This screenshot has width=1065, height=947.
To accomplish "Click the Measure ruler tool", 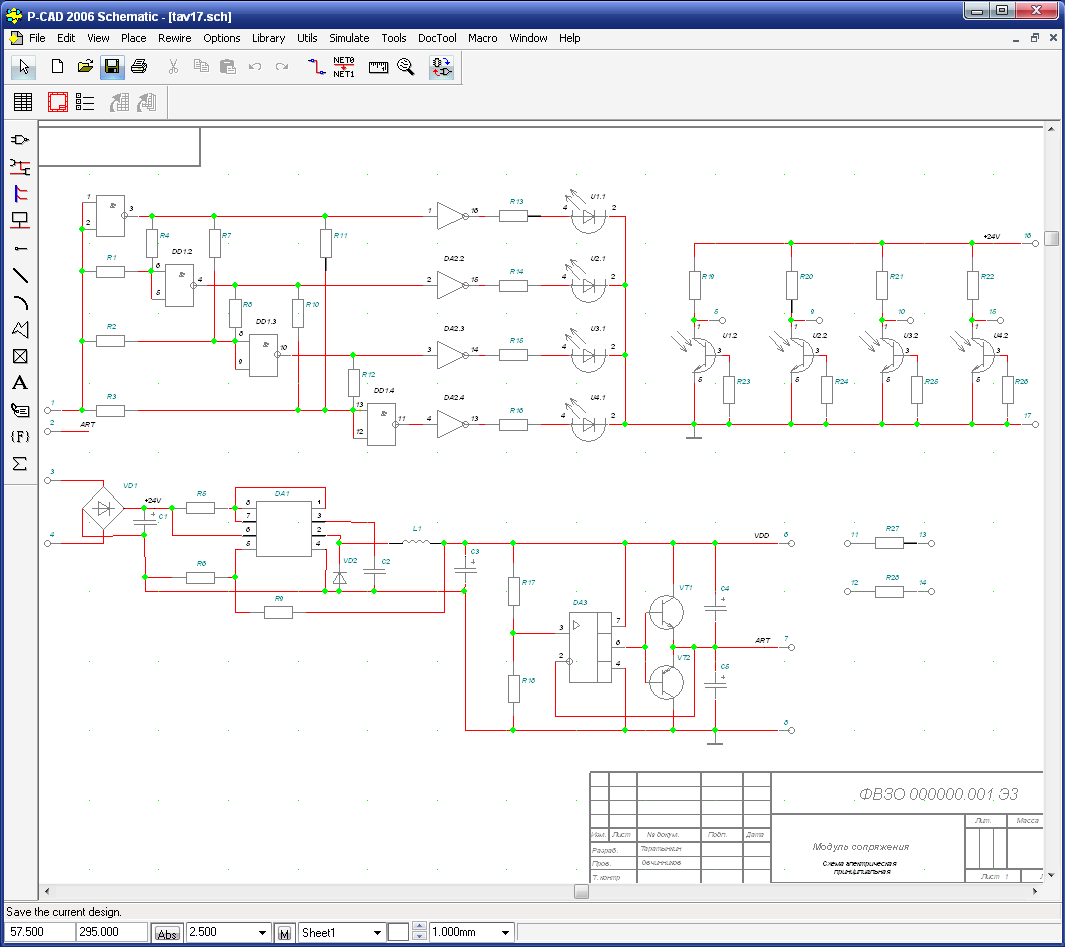I will click(x=378, y=67).
